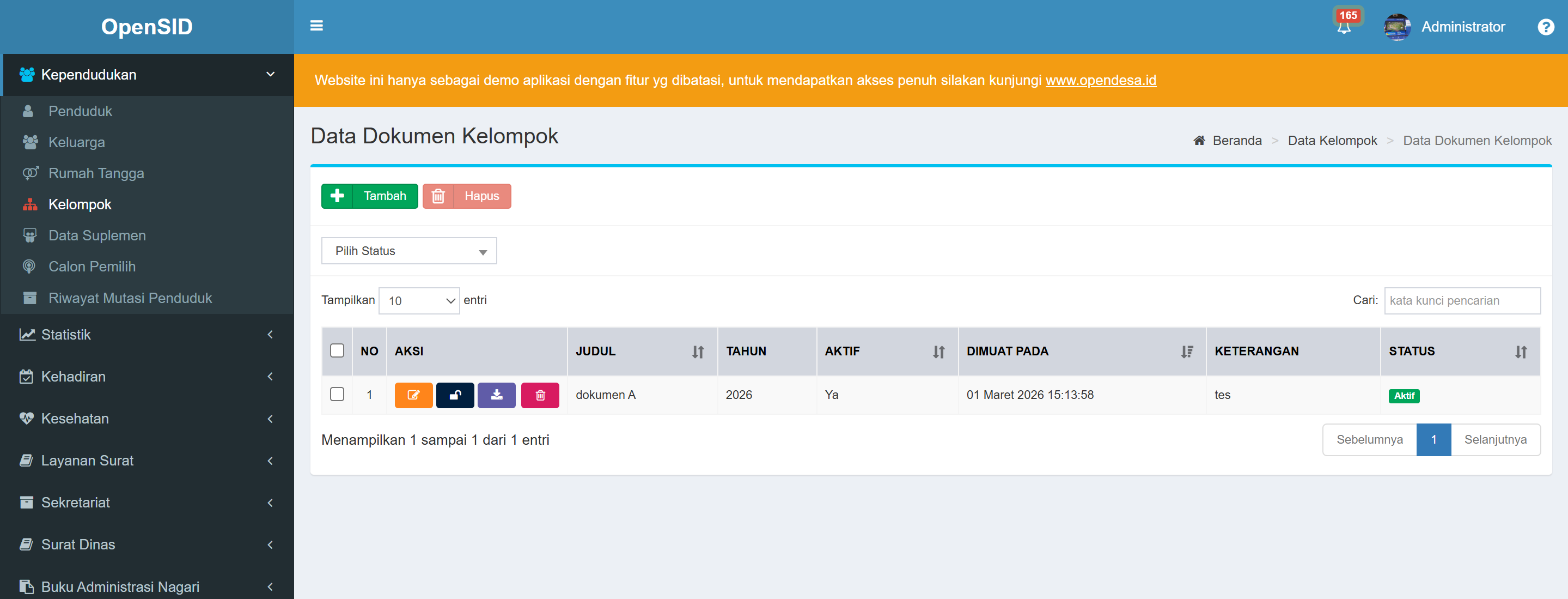Open the edit action for dokumen A
This screenshot has width=1568, height=599.
click(413, 395)
